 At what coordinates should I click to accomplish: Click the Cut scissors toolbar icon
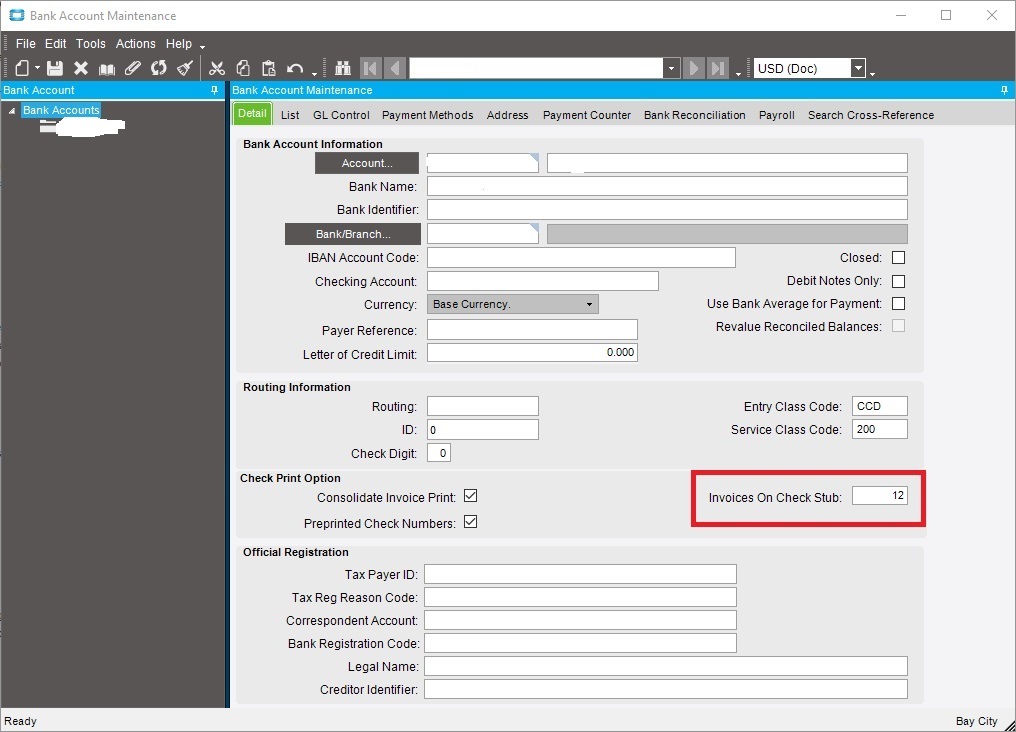point(216,68)
